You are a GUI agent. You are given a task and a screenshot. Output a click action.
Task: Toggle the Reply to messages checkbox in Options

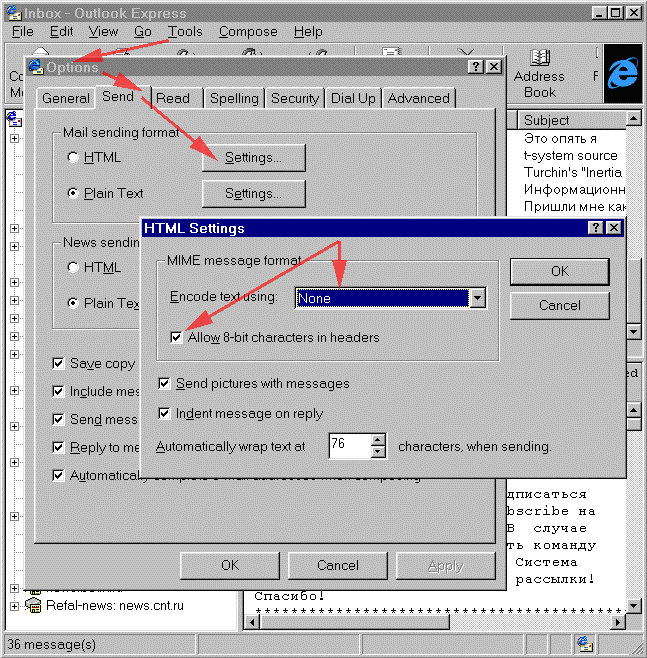pyautogui.click(x=58, y=447)
